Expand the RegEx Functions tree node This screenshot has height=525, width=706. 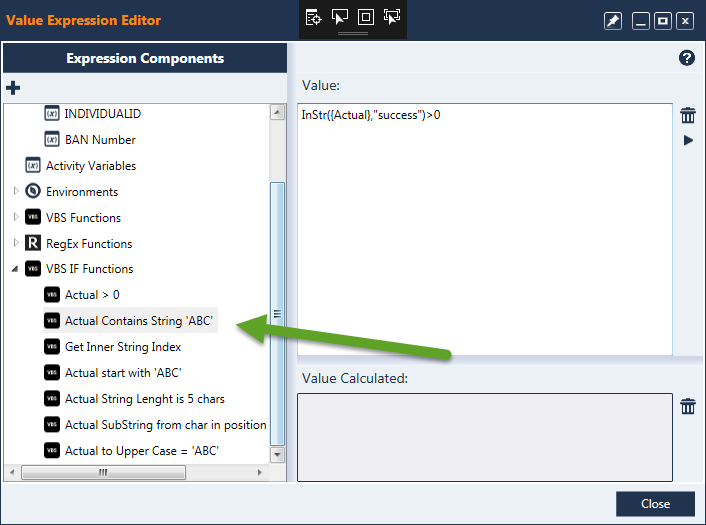(x=16, y=243)
